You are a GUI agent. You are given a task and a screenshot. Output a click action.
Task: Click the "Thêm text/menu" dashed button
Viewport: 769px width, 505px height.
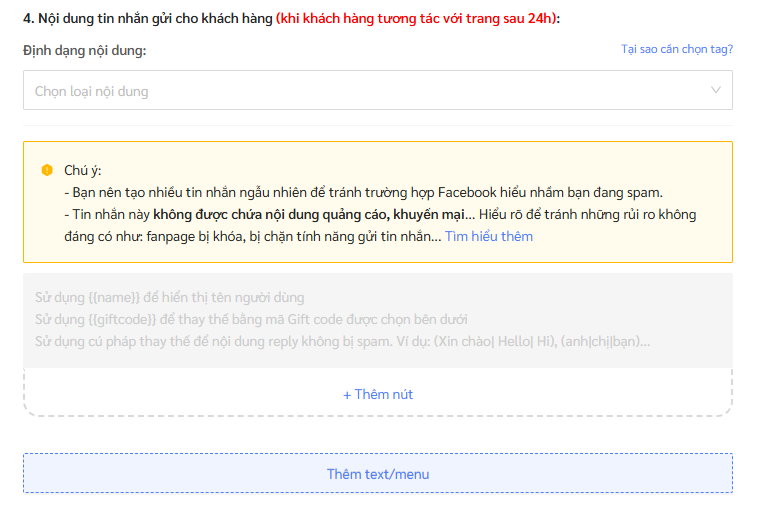377,474
